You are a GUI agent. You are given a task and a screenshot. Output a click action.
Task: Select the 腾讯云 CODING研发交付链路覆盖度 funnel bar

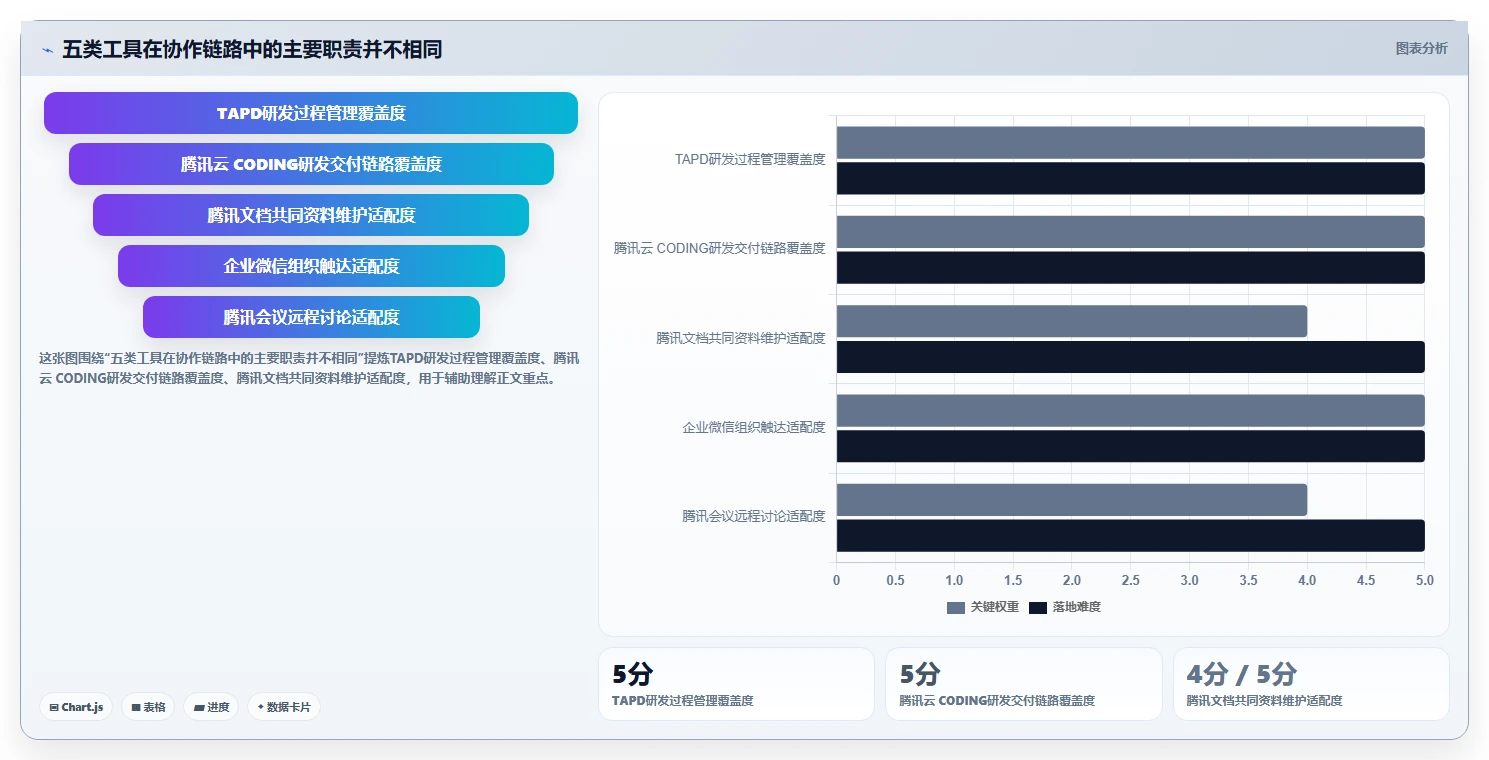(x=311, y=164)
